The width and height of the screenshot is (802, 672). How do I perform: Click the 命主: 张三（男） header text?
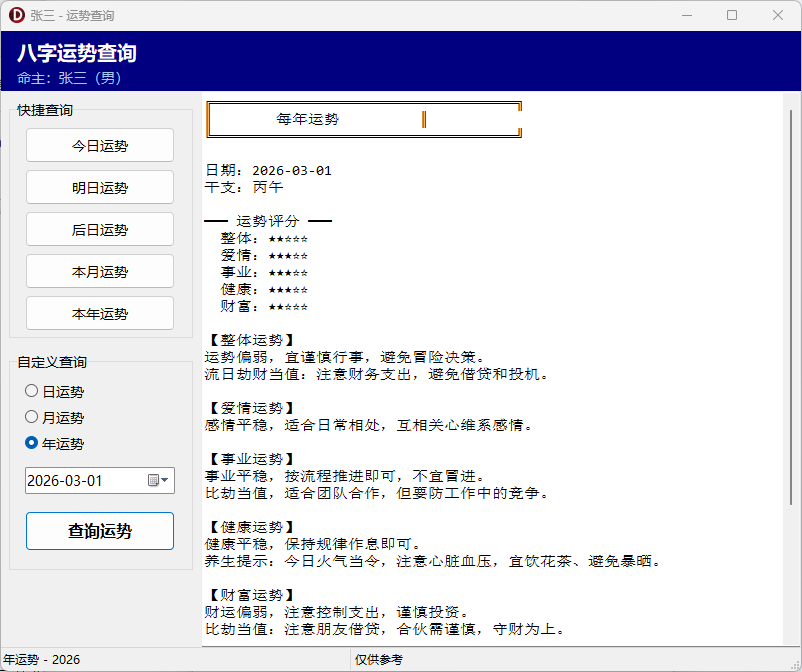tap(72, 77)
